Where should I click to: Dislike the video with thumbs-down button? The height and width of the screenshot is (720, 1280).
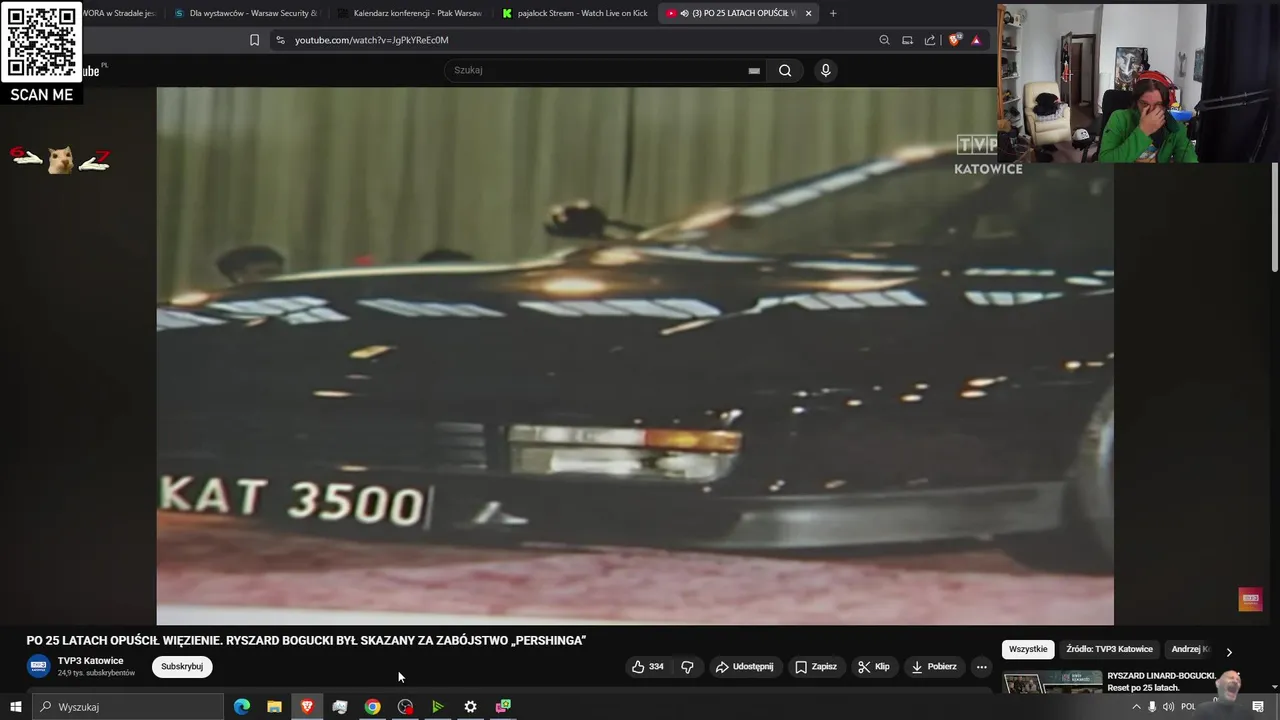[687, 666]
